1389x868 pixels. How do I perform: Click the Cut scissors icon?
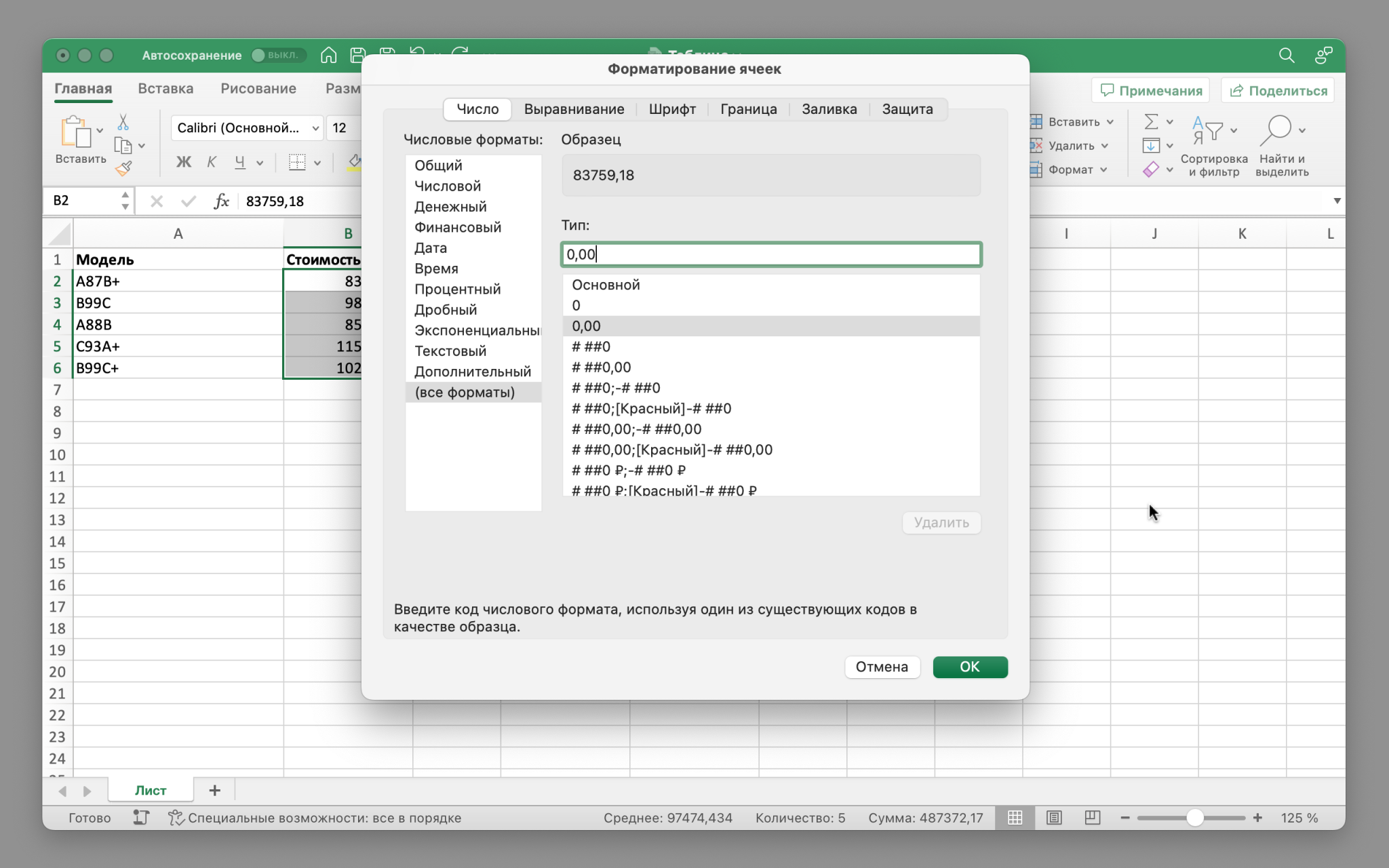tap(123, 122)
